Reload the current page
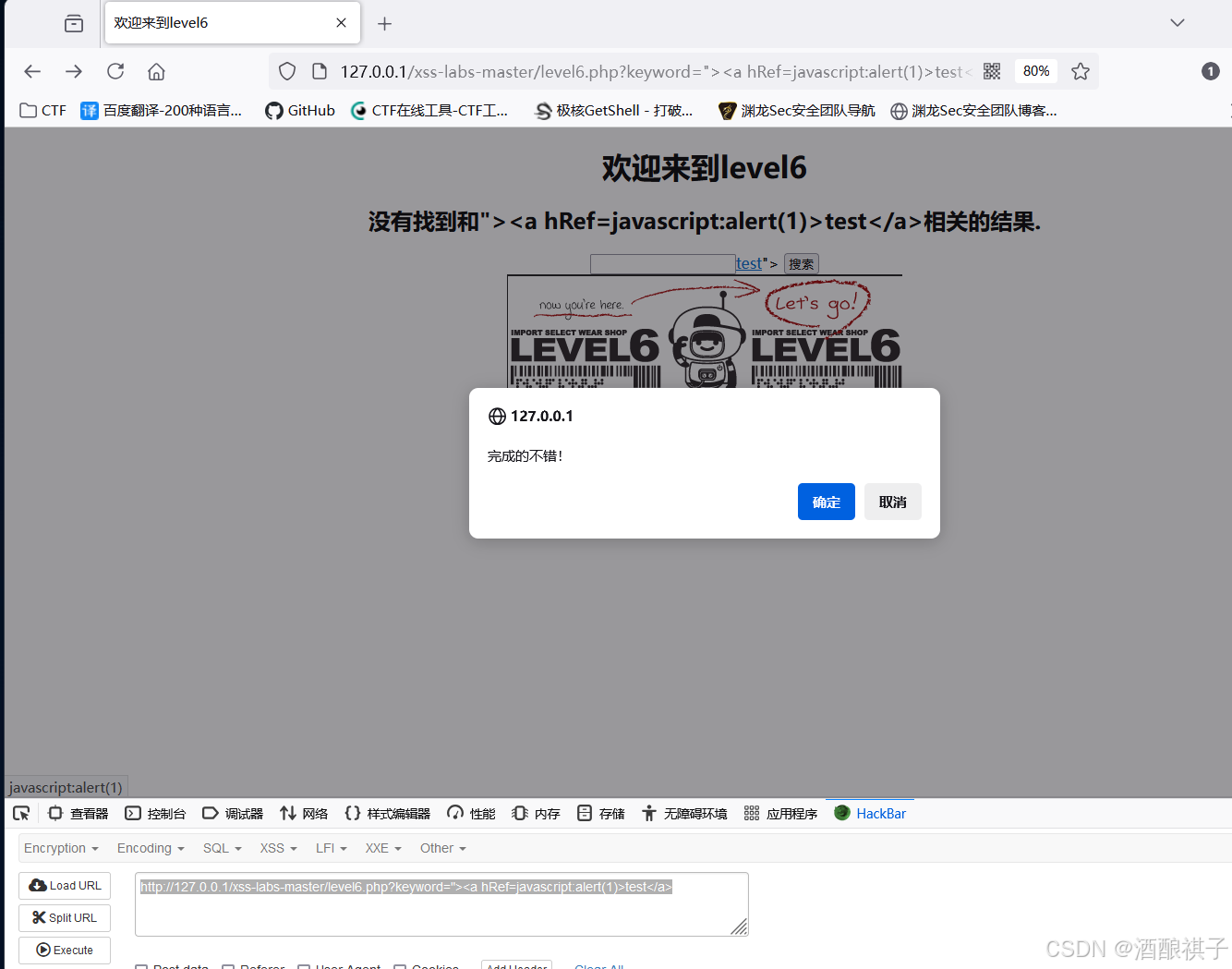Screen dimensions: 1232x969 [115, 71]
